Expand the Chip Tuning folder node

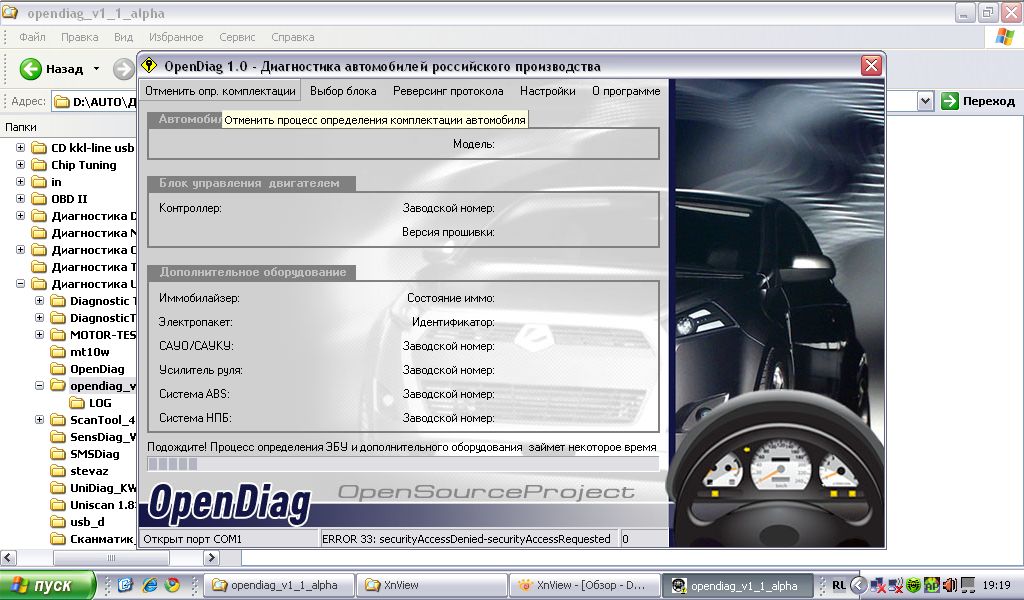pos(20,165)
